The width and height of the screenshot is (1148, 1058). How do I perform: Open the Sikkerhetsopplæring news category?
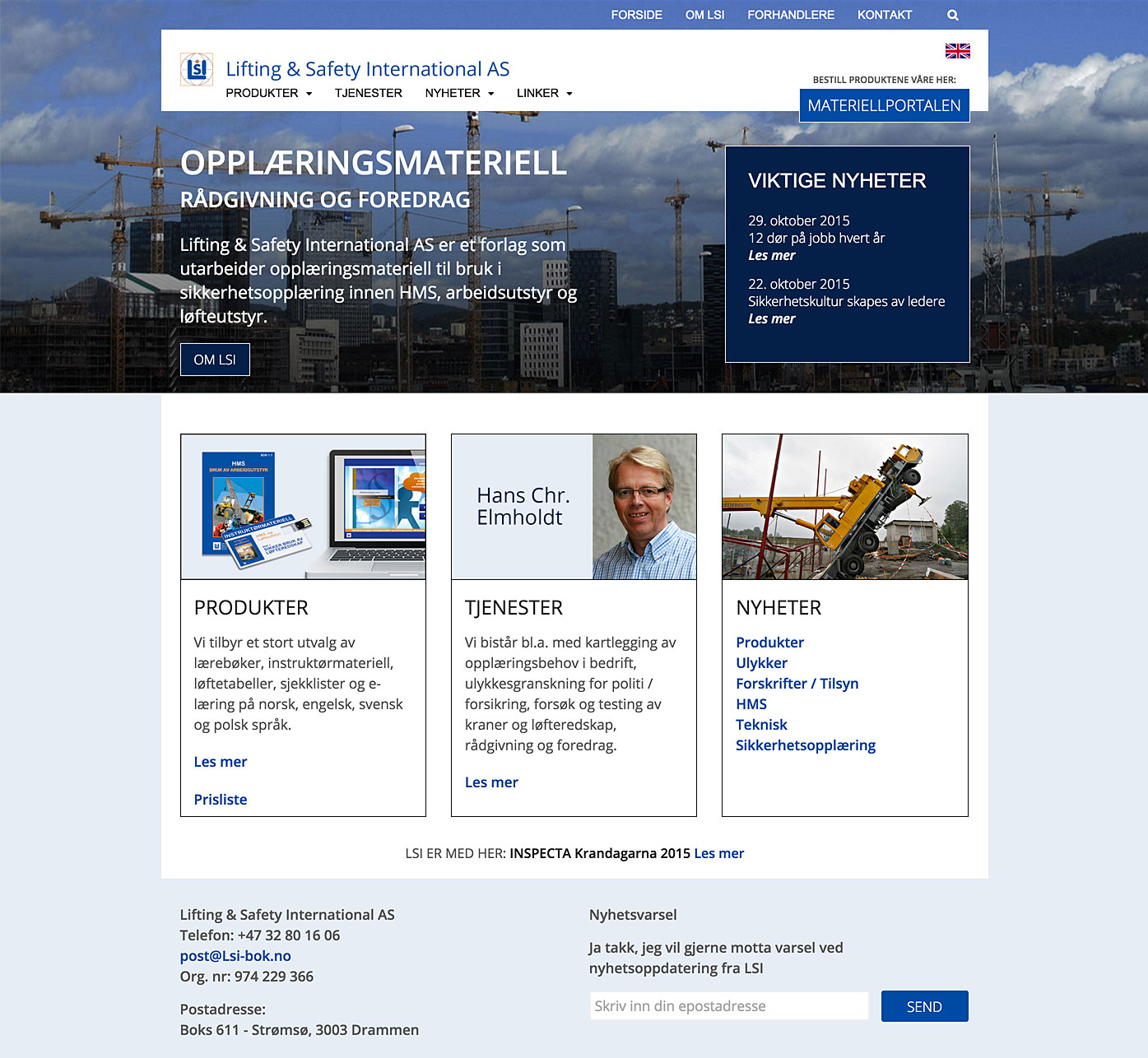pos(806,745)
